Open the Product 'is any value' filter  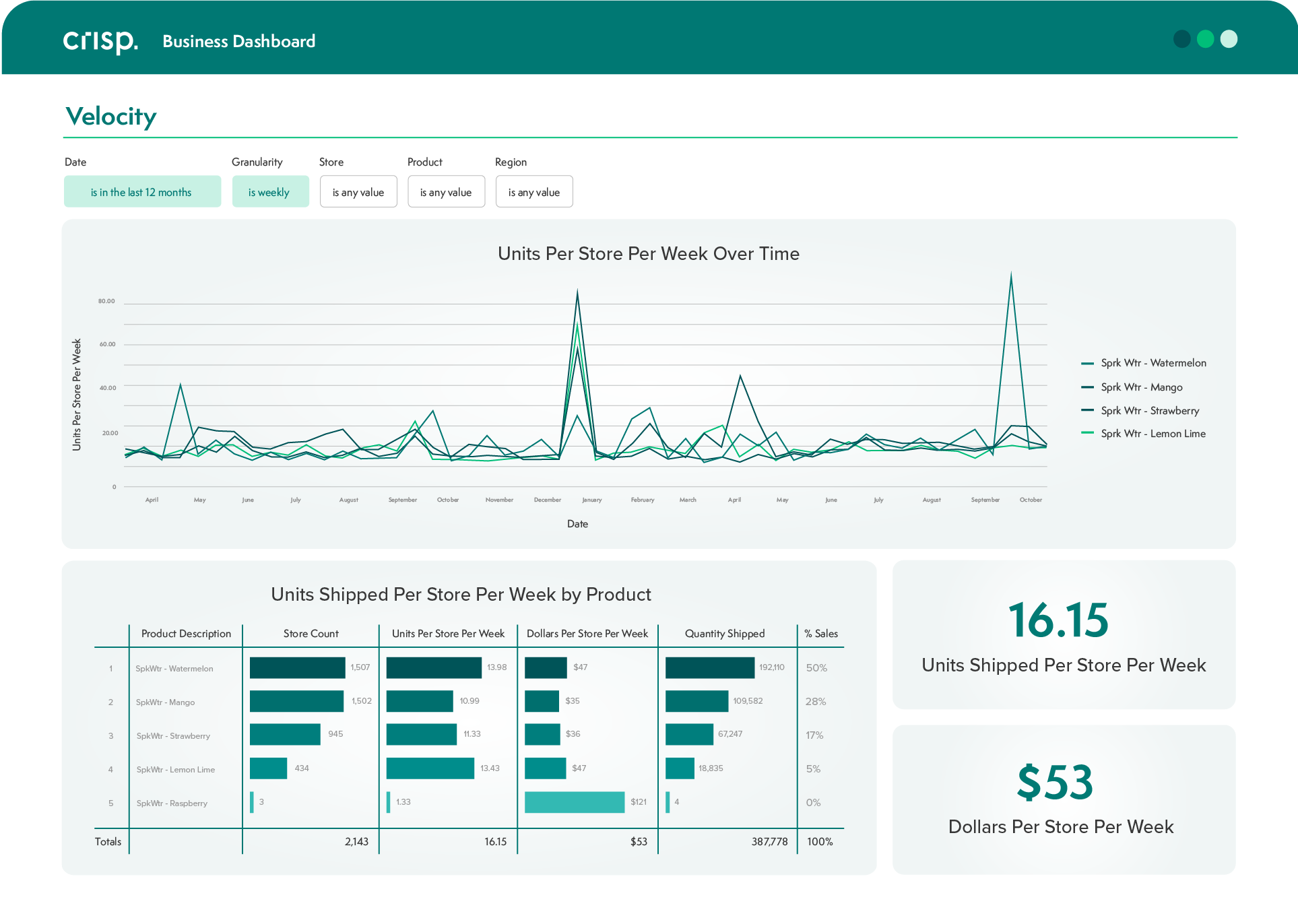446,192
